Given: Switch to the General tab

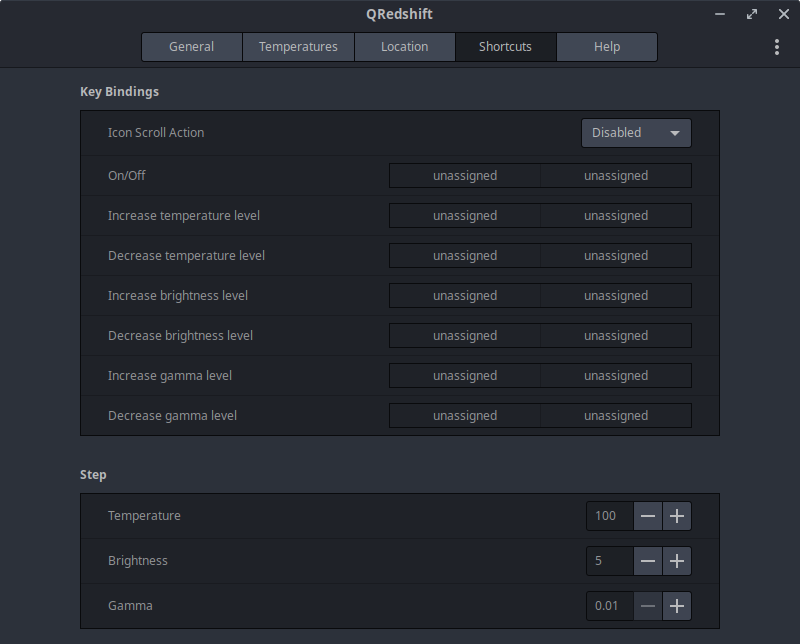Looking at the screenshot, I should 191,47.
